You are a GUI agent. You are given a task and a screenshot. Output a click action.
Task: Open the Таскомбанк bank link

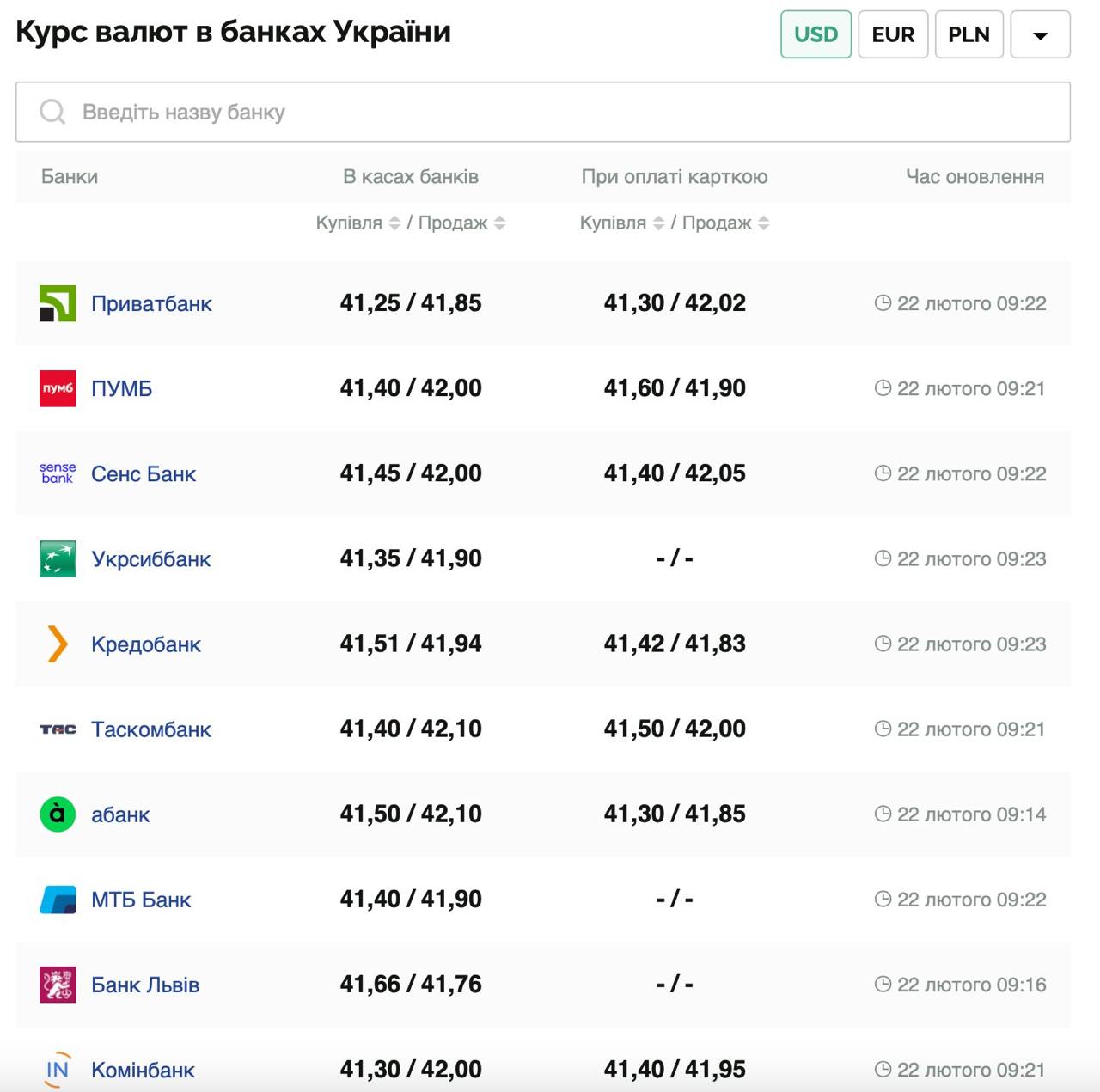point(151,729)
